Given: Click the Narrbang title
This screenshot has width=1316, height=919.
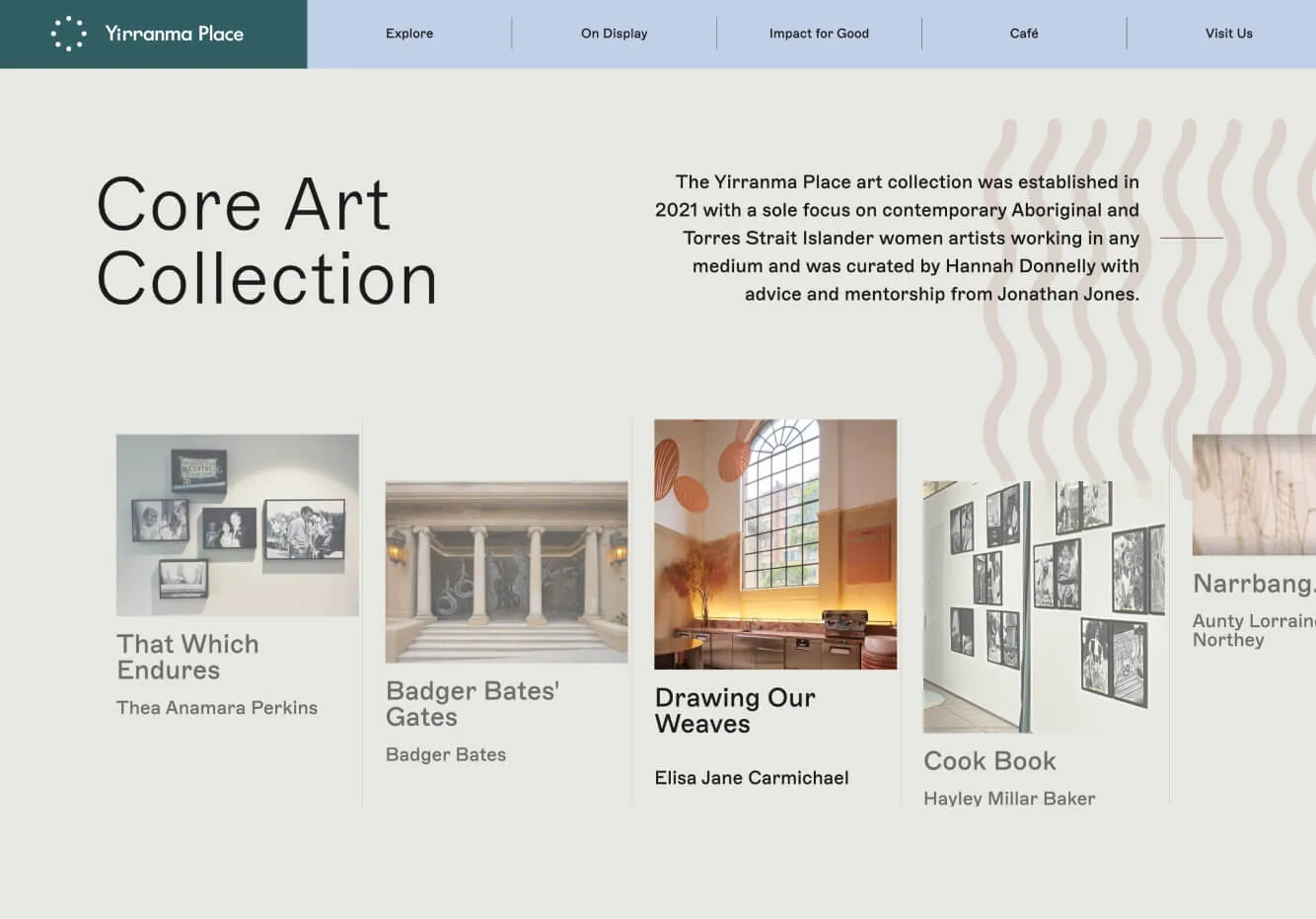Looking at the screenshot, I should pyautogui.click(x=1253, y=584).
